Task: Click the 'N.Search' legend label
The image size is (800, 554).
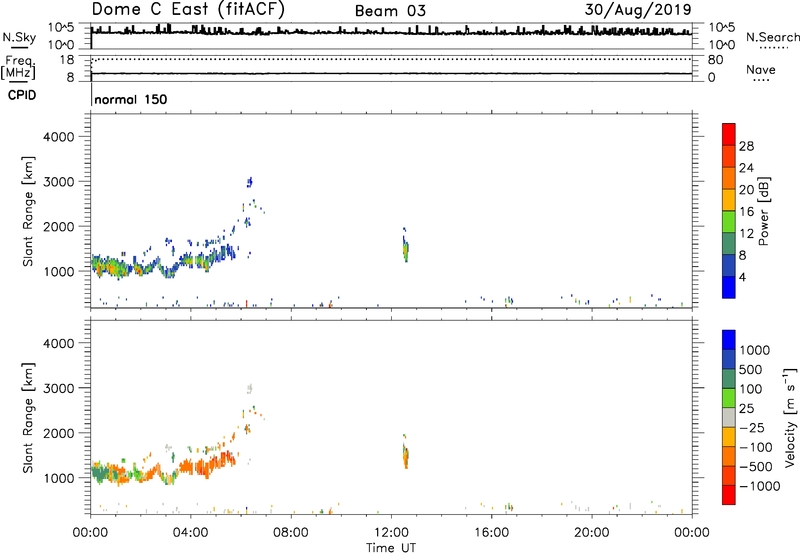Action: pos(772,37)
